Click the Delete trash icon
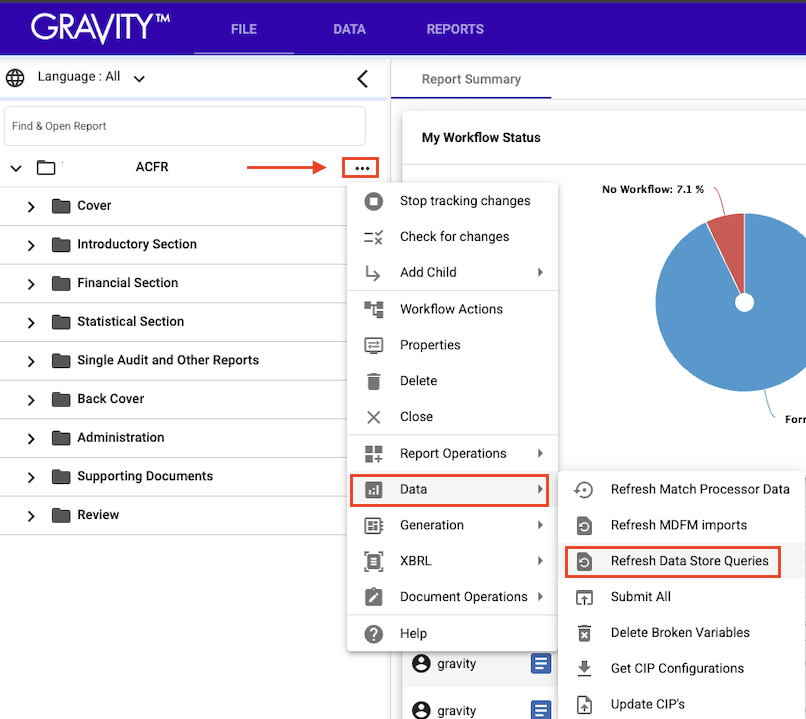This screenshot has width=806, height=719. click(374, 381)
